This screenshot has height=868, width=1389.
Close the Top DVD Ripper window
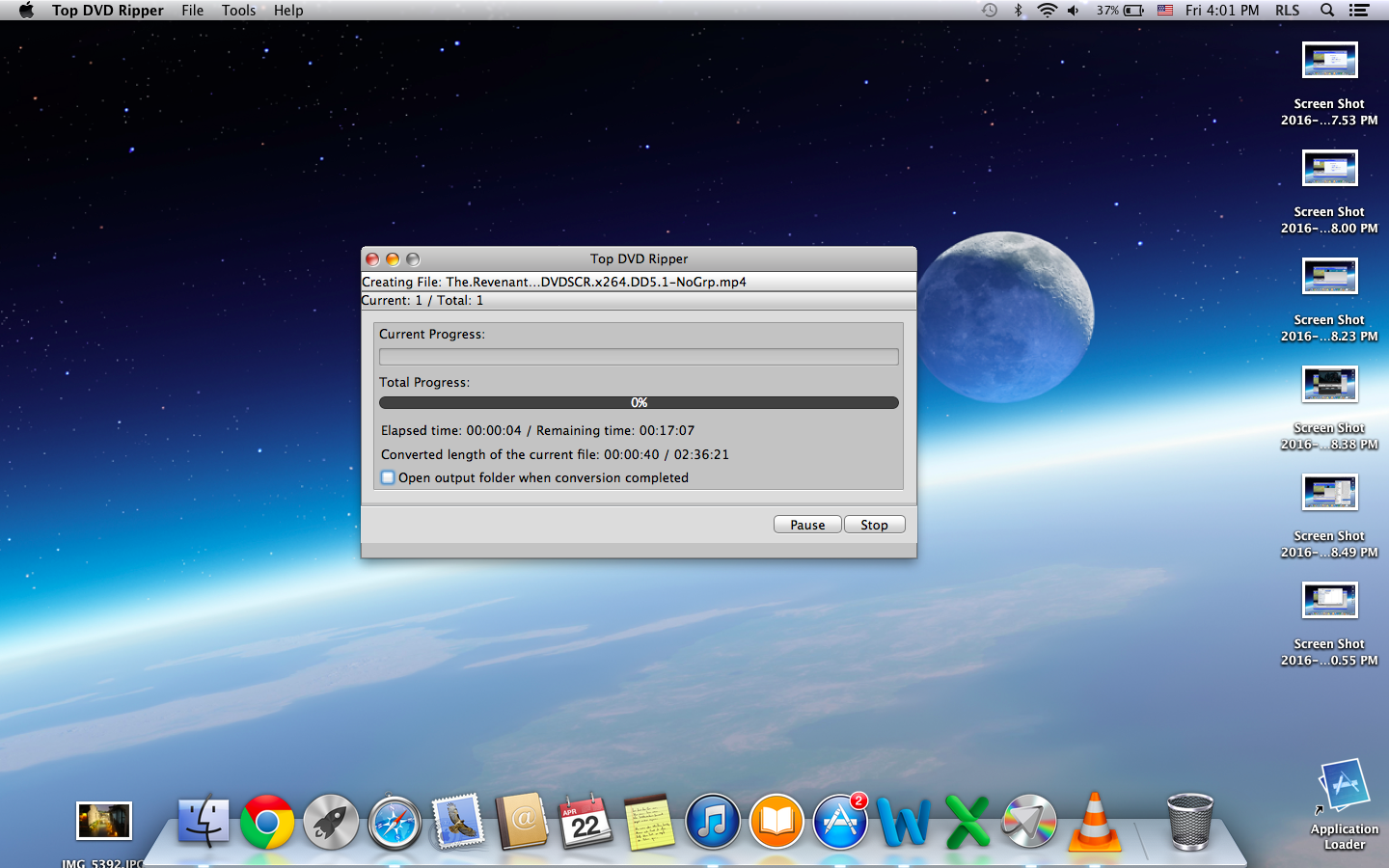(x=372, y=259)
